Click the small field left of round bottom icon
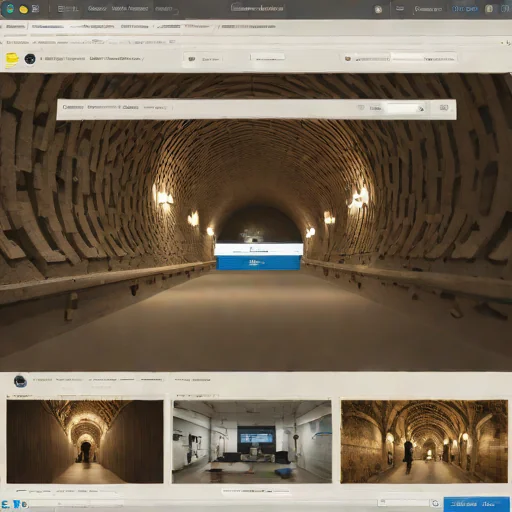 pyautogui.click(x=403, y=502)
